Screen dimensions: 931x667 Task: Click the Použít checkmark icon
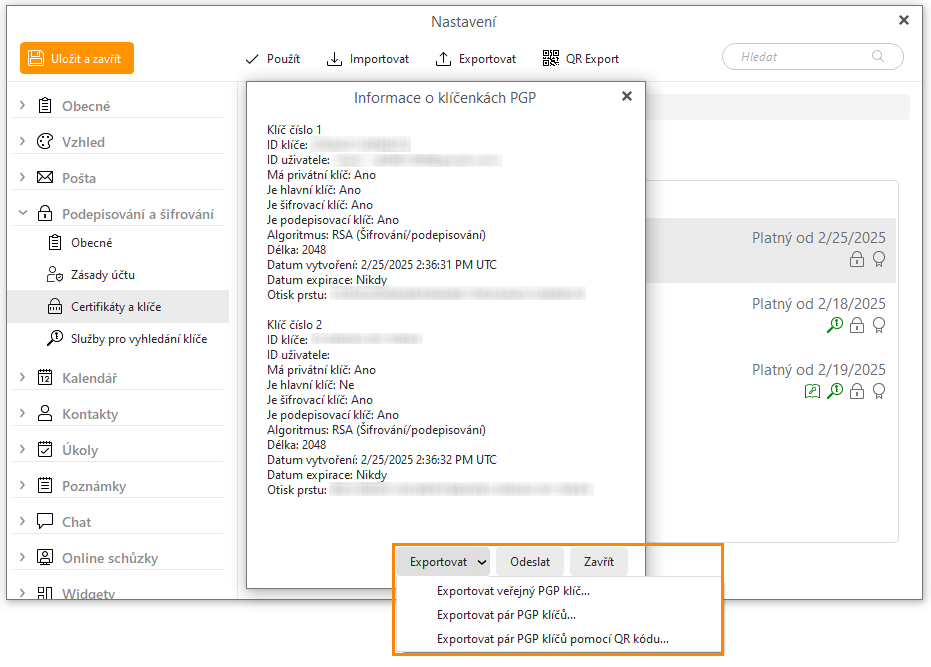point(252,59)
